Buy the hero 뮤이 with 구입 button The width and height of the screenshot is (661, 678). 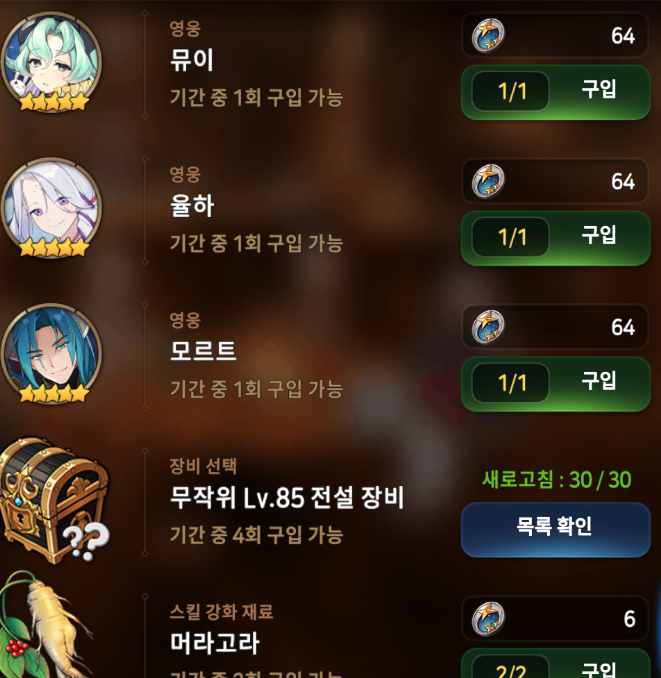pos(556,92)
